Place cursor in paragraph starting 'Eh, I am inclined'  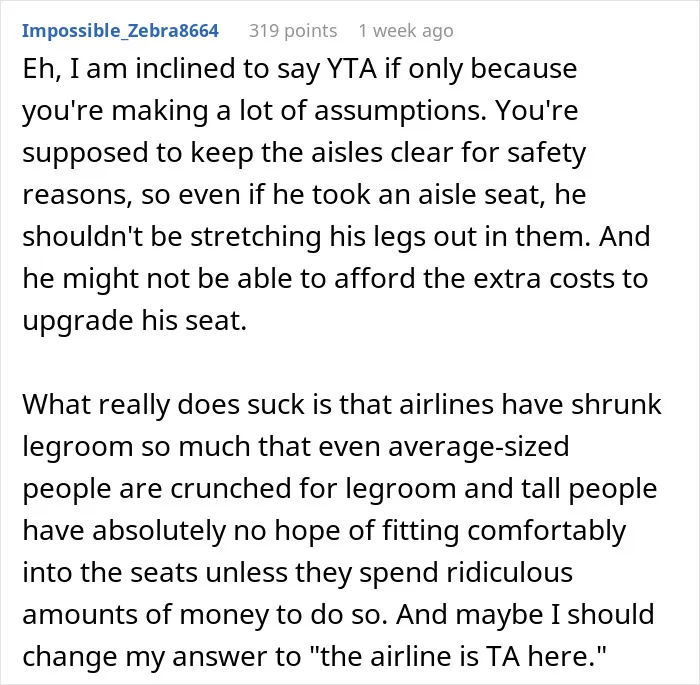(x=336, y=194)
